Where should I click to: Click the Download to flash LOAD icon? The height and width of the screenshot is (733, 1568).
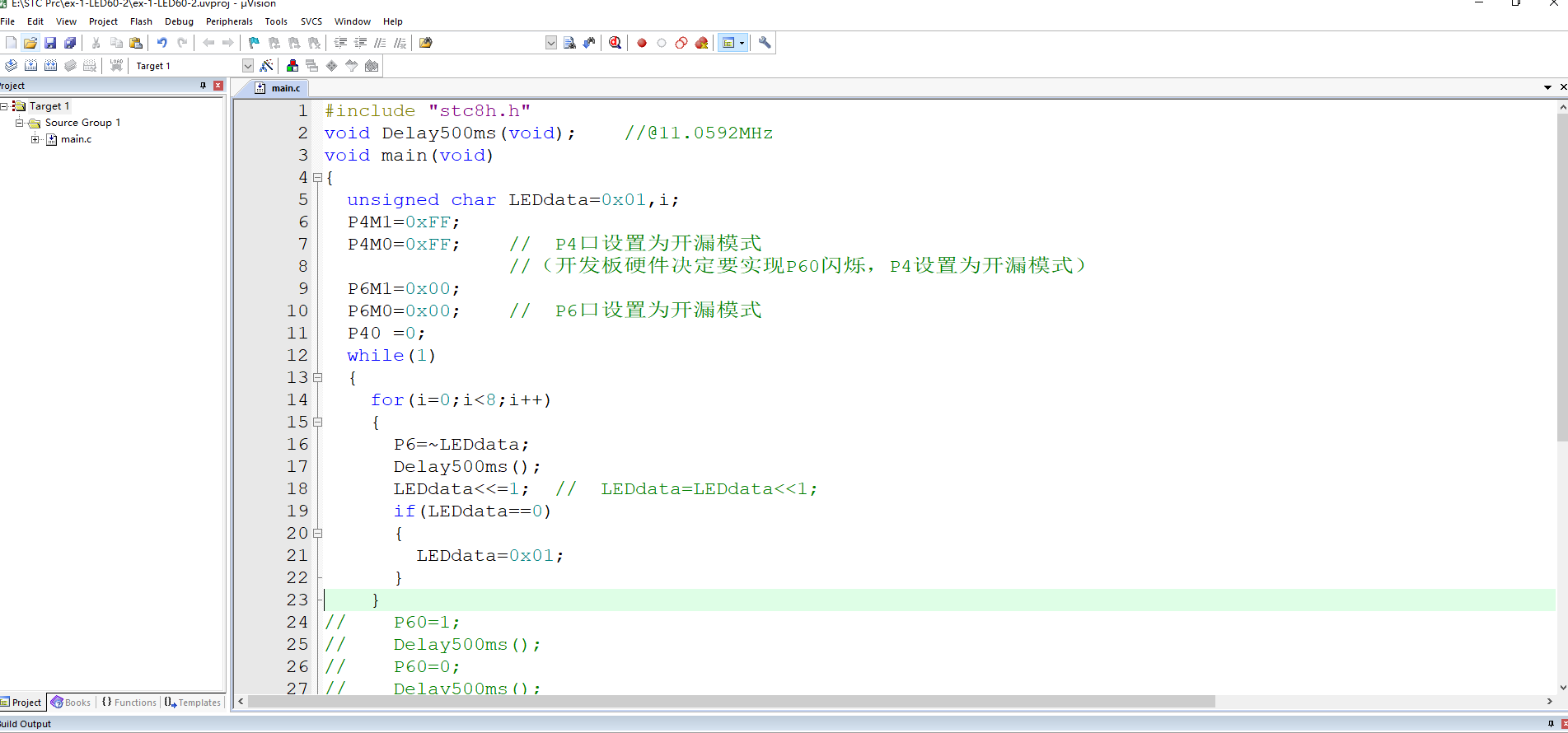pos(116,66)
